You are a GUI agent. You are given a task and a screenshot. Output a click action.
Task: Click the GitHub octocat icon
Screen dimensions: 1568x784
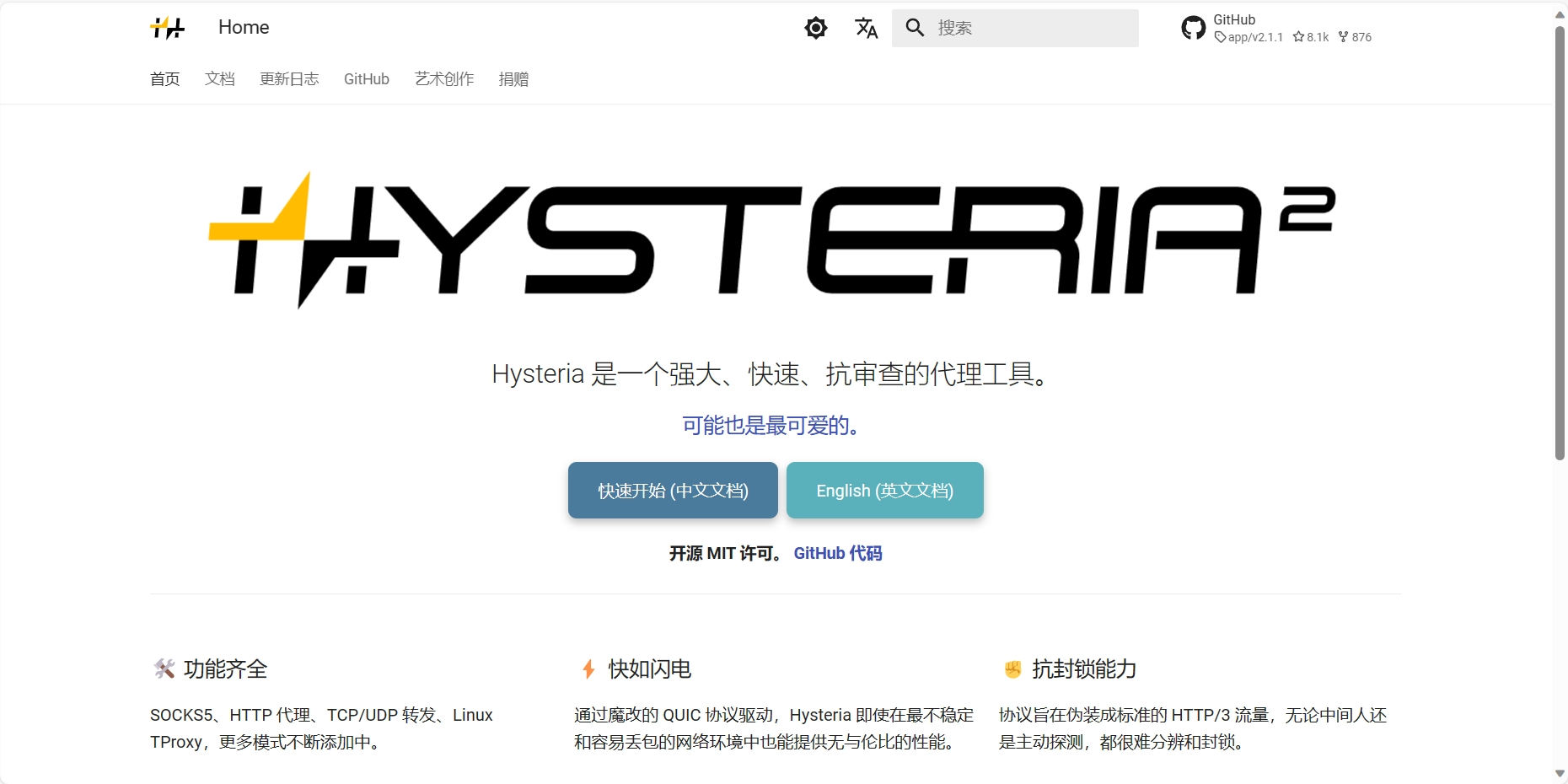(x=1194, y=28)
